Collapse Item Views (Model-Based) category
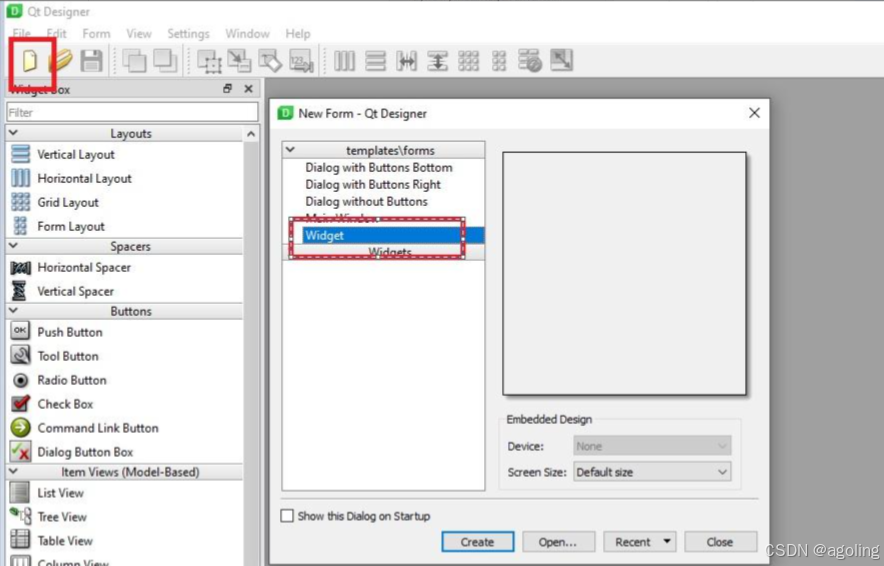 pyautogui.click(x=14, y=471)
